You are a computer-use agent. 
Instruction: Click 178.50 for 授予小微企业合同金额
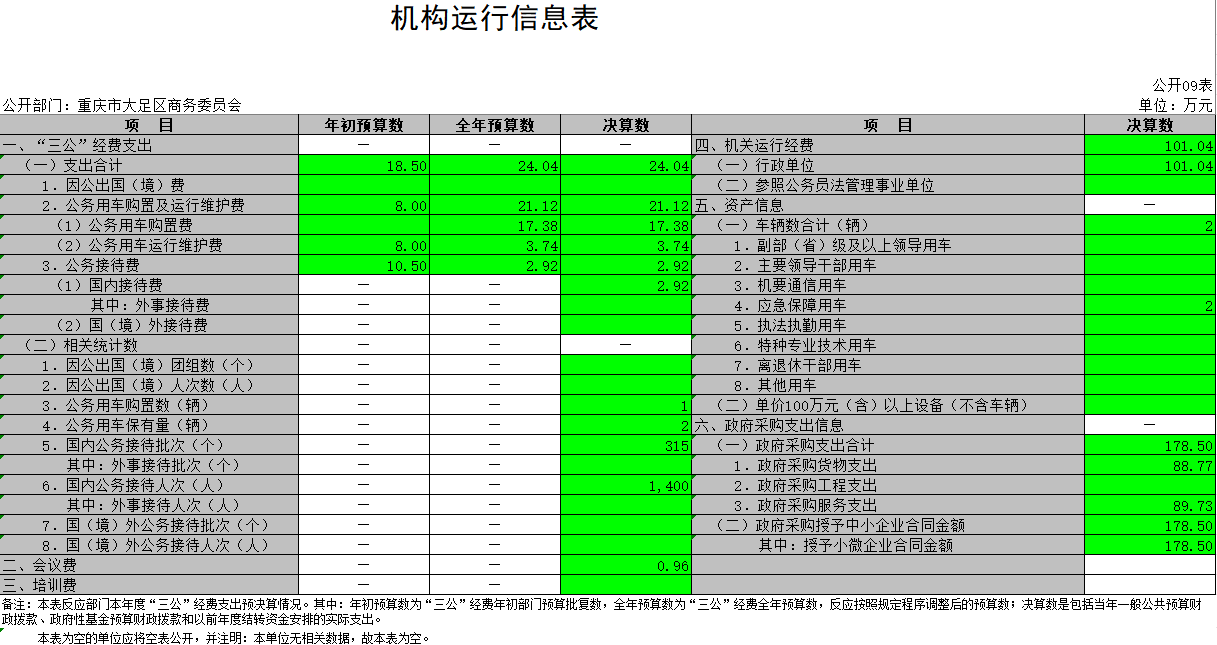tap(1149, 545)
